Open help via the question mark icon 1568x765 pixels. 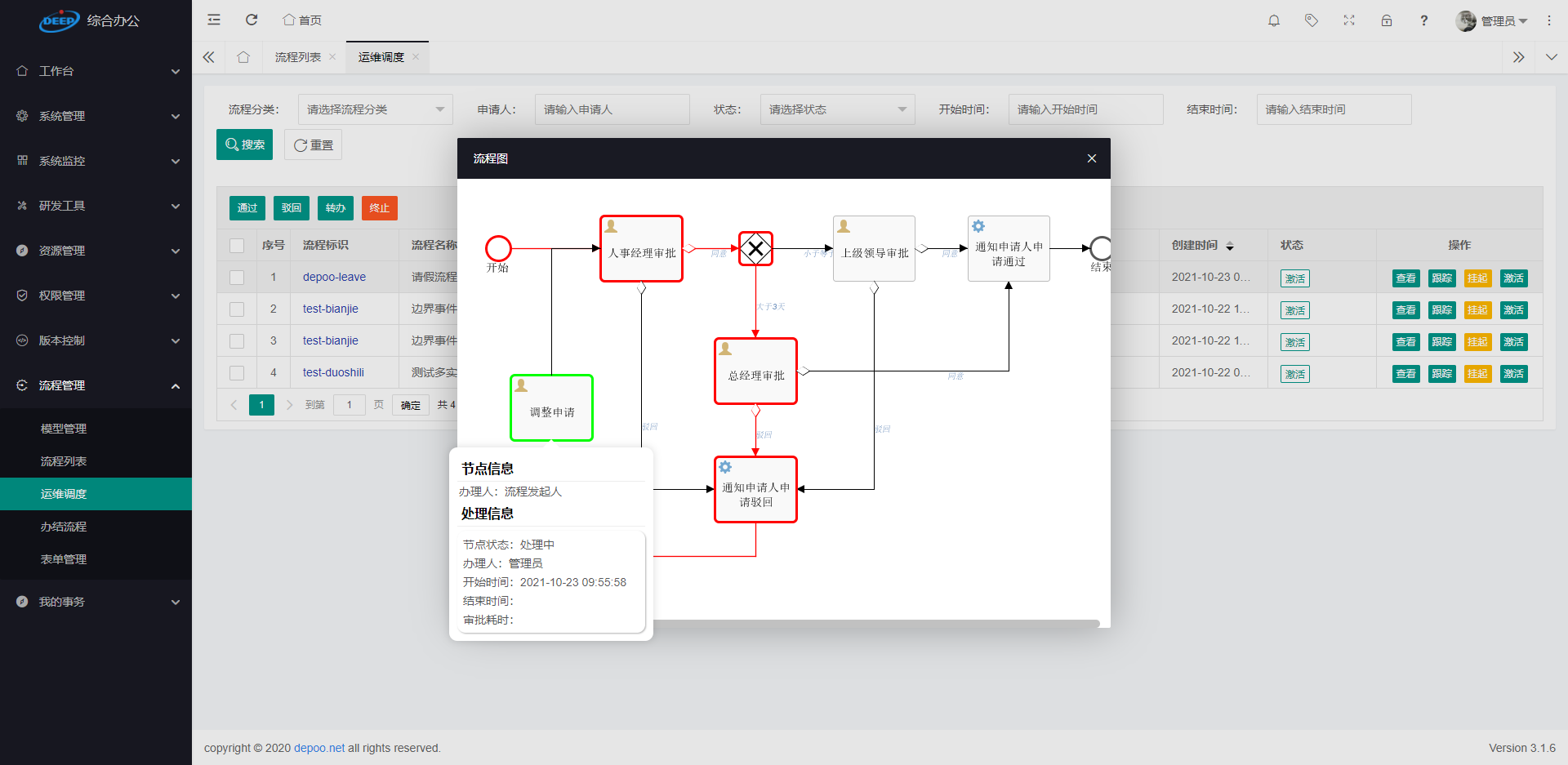1423,20
